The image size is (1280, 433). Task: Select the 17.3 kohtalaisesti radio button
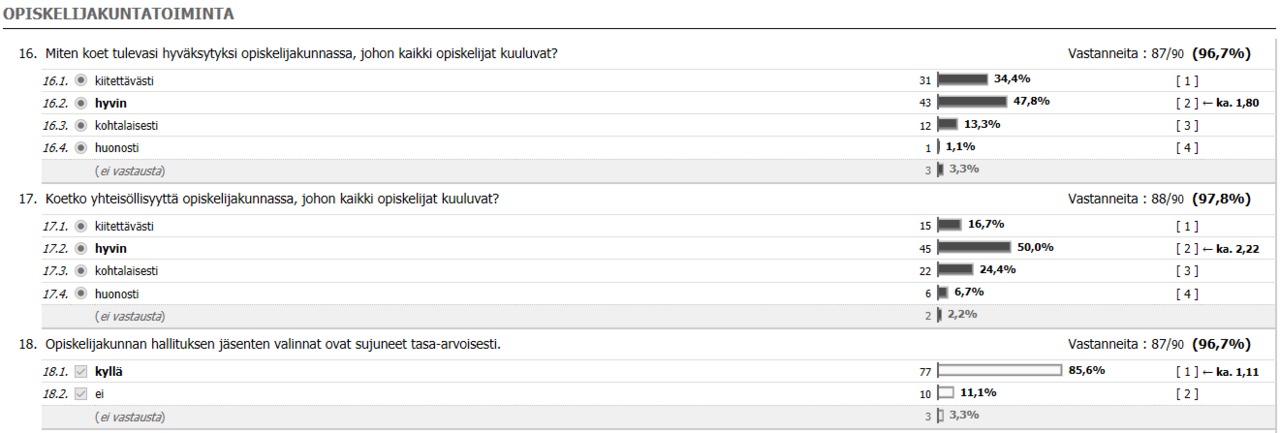click(x=81, y=271)
